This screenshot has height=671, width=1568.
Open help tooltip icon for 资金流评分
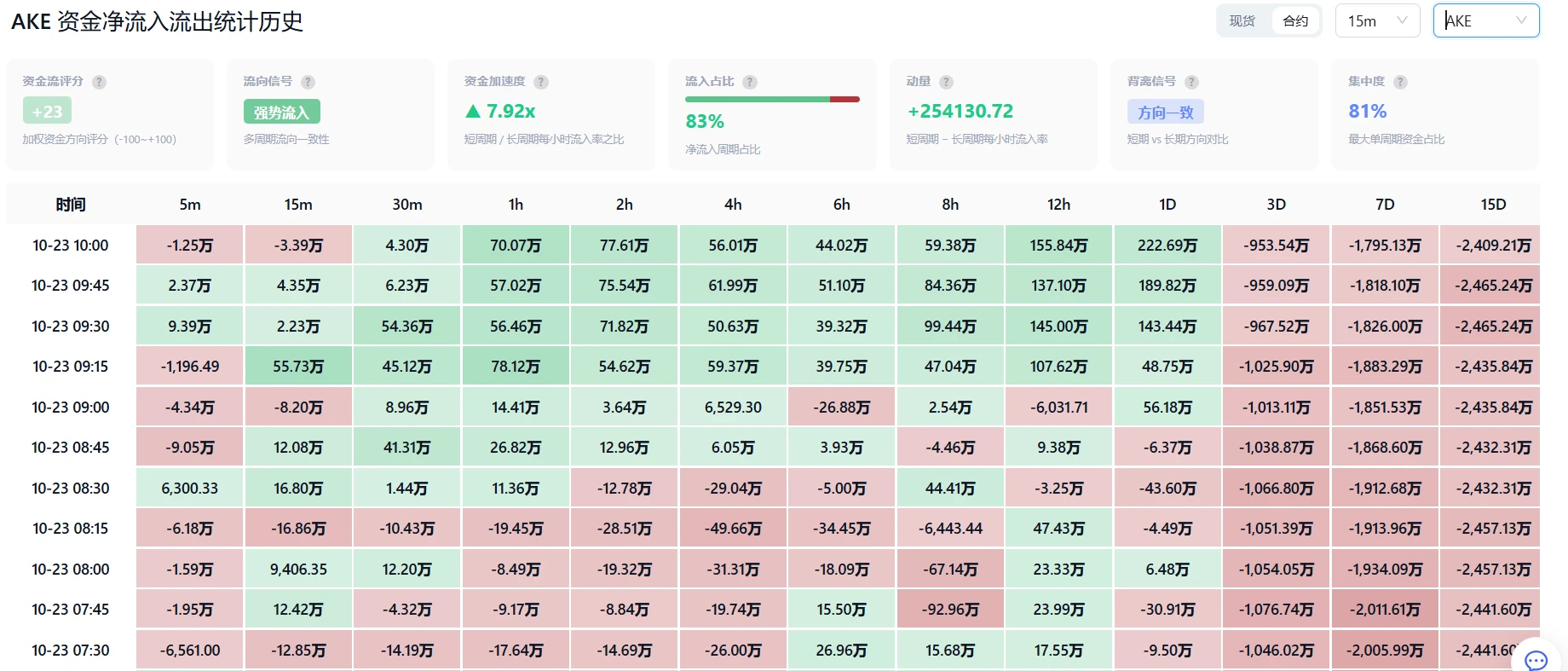(x=100, y=82)
